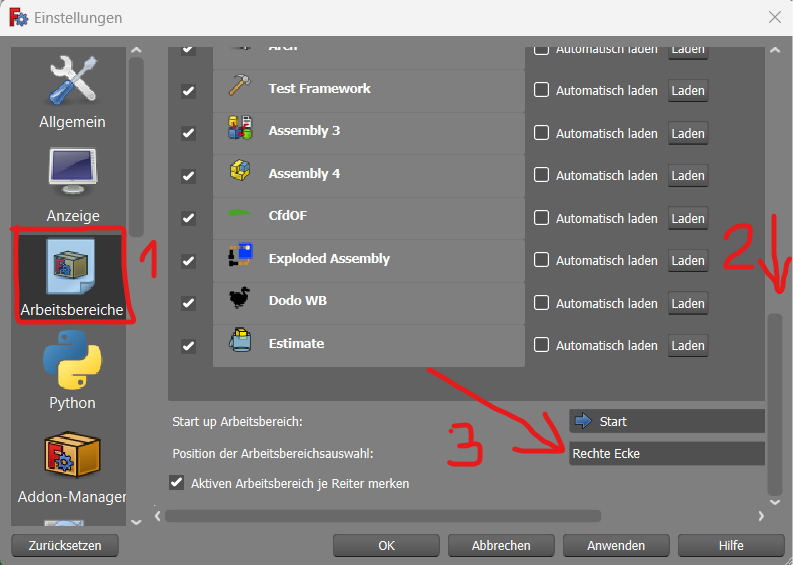Select the Arbeitsbereiche workbench section

[71, 278]
